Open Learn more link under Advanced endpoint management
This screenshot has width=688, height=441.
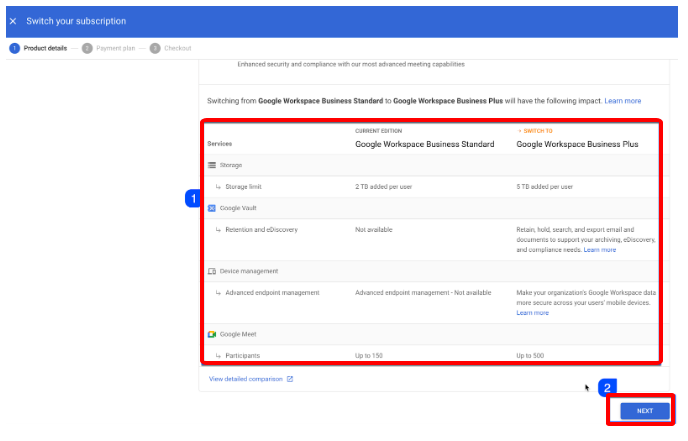point(532,313)
